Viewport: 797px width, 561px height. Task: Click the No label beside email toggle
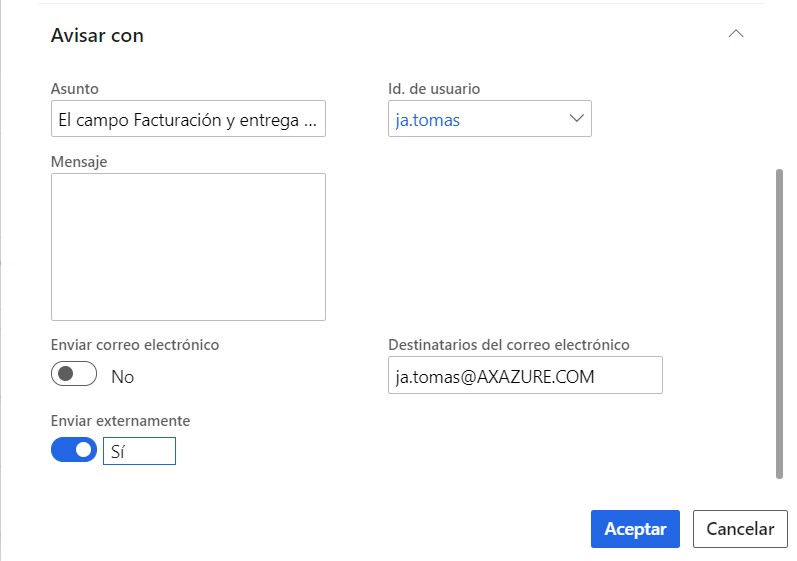coord(122,377)
